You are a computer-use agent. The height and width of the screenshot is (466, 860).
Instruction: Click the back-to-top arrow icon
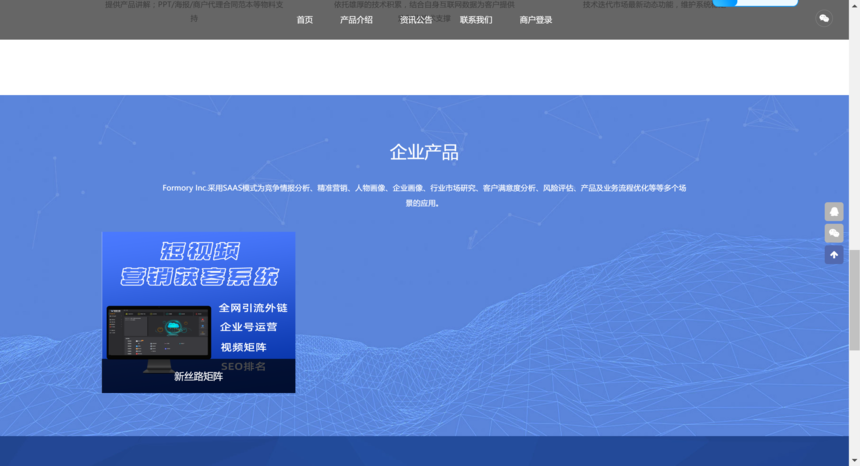click(833, 255)
